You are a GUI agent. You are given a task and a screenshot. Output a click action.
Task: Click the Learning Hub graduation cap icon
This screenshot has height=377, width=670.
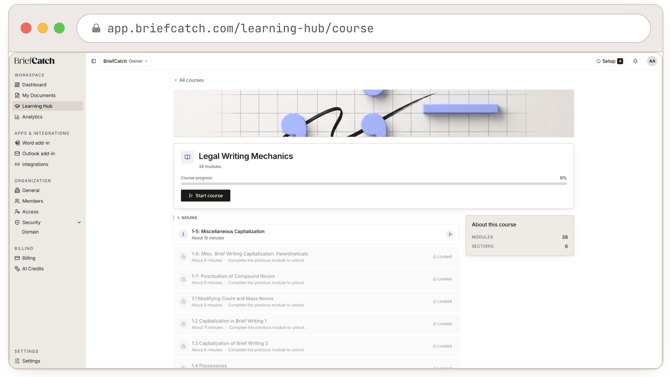pos(17,106)
